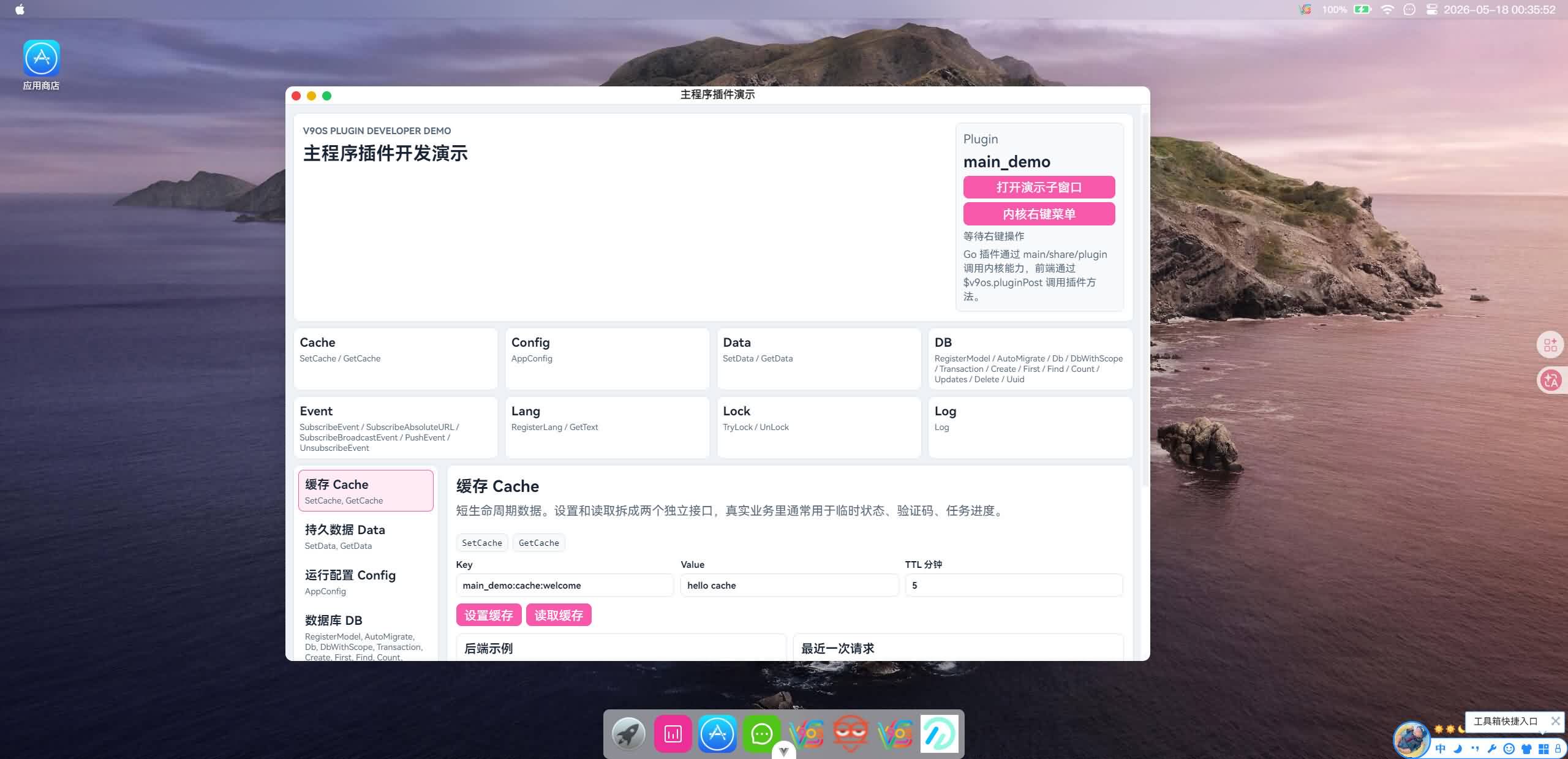Open the green chat bubble dock app
1568x759 pixels.
(761, 733)
